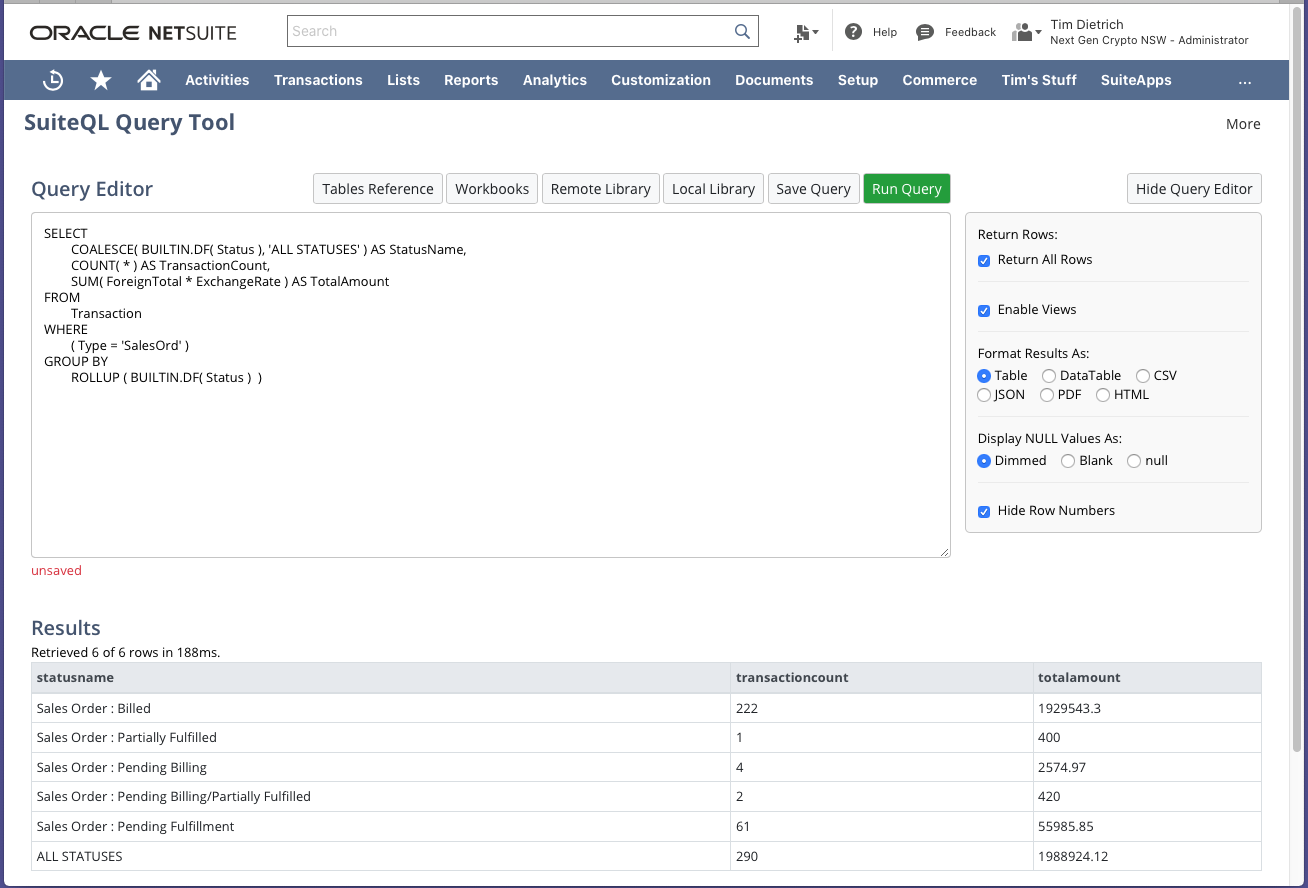The image size is (1308, 888).
Task: Select the CSV format radio button
Action: (1143, 376)
